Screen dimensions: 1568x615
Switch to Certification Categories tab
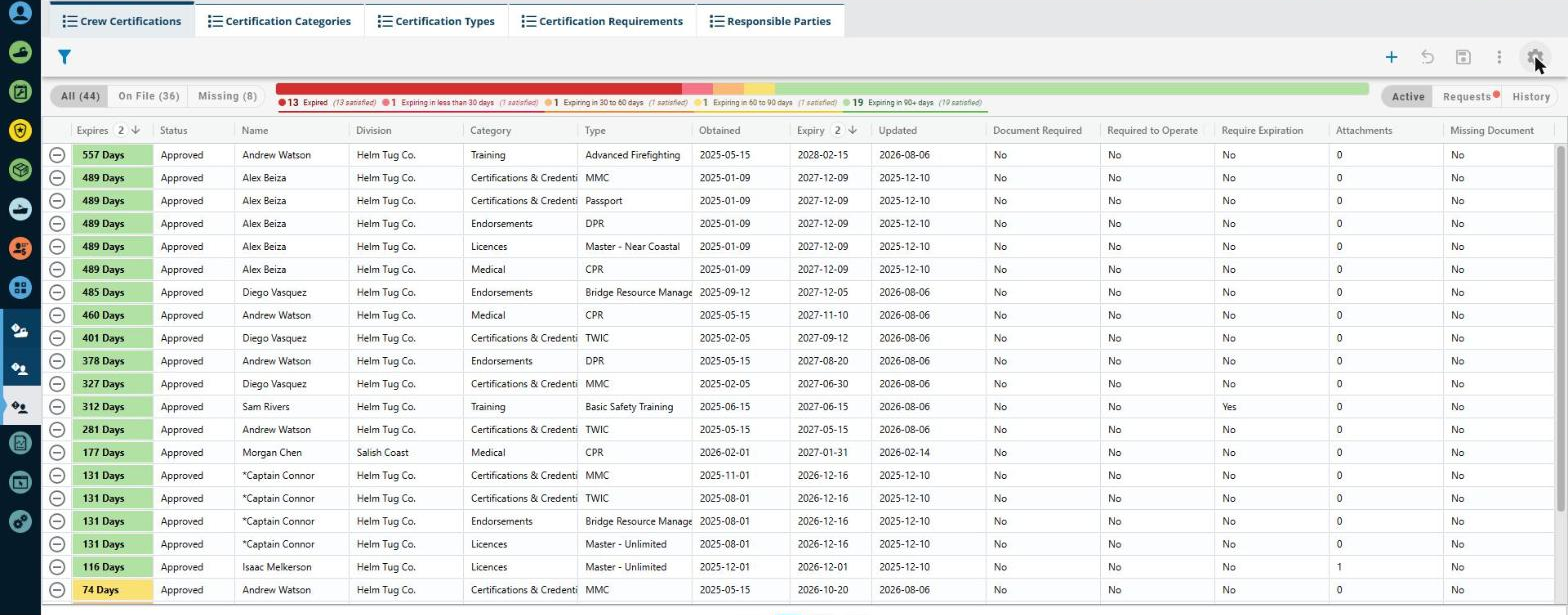pos(279,21)
